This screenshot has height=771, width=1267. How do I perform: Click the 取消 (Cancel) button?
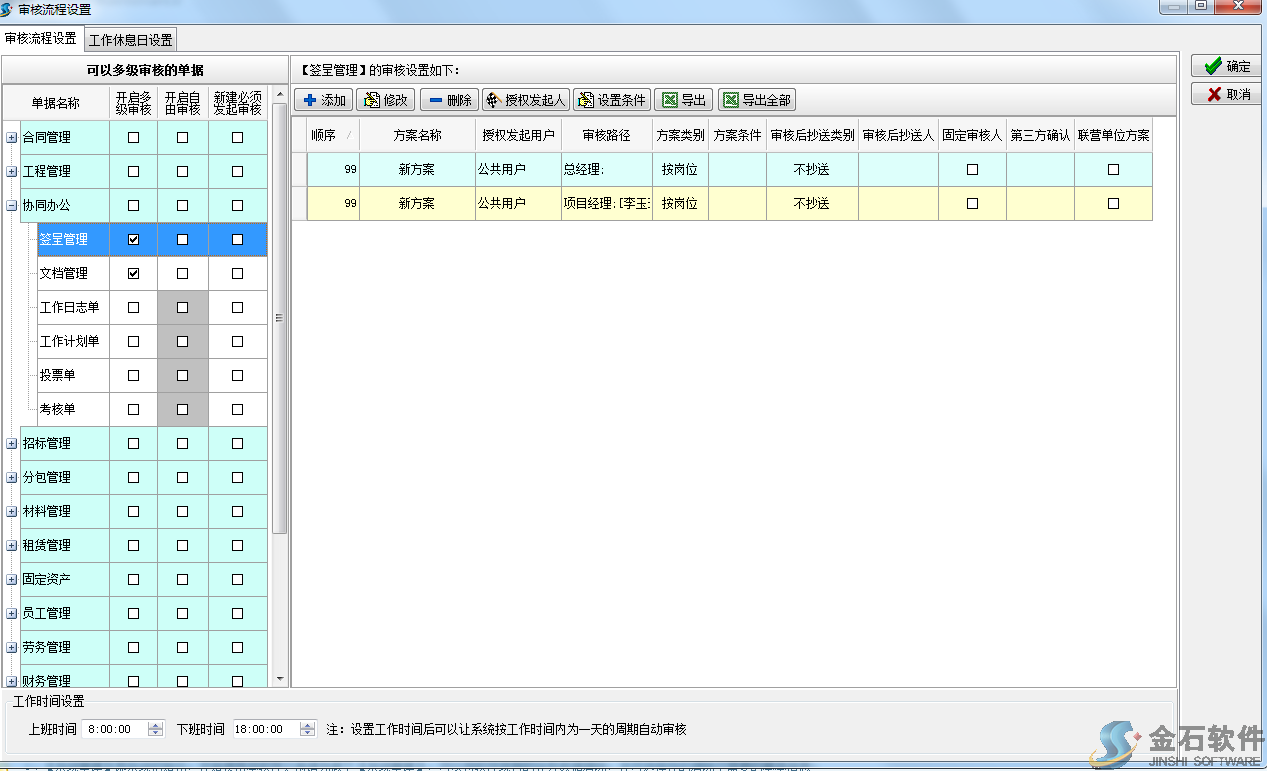(1227, 94)
